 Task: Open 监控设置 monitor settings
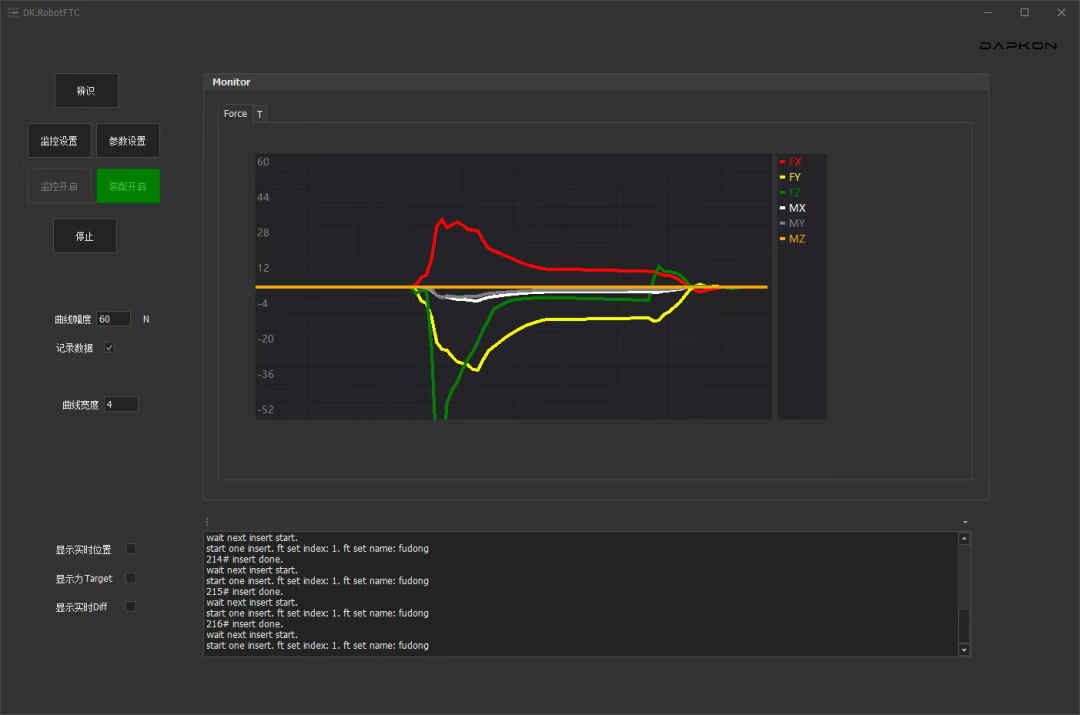(59, 141)
